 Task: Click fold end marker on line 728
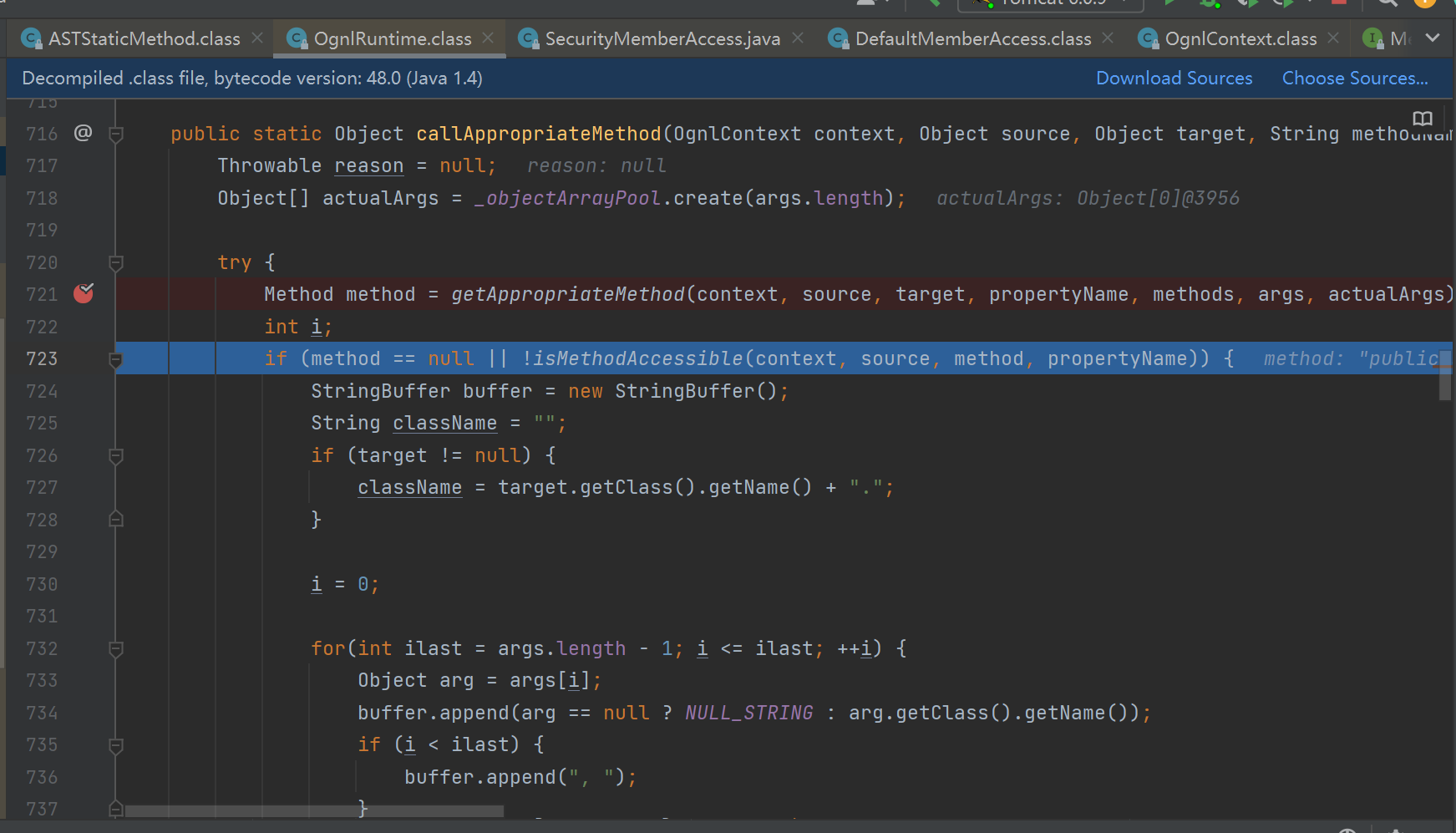pos(116,519)
